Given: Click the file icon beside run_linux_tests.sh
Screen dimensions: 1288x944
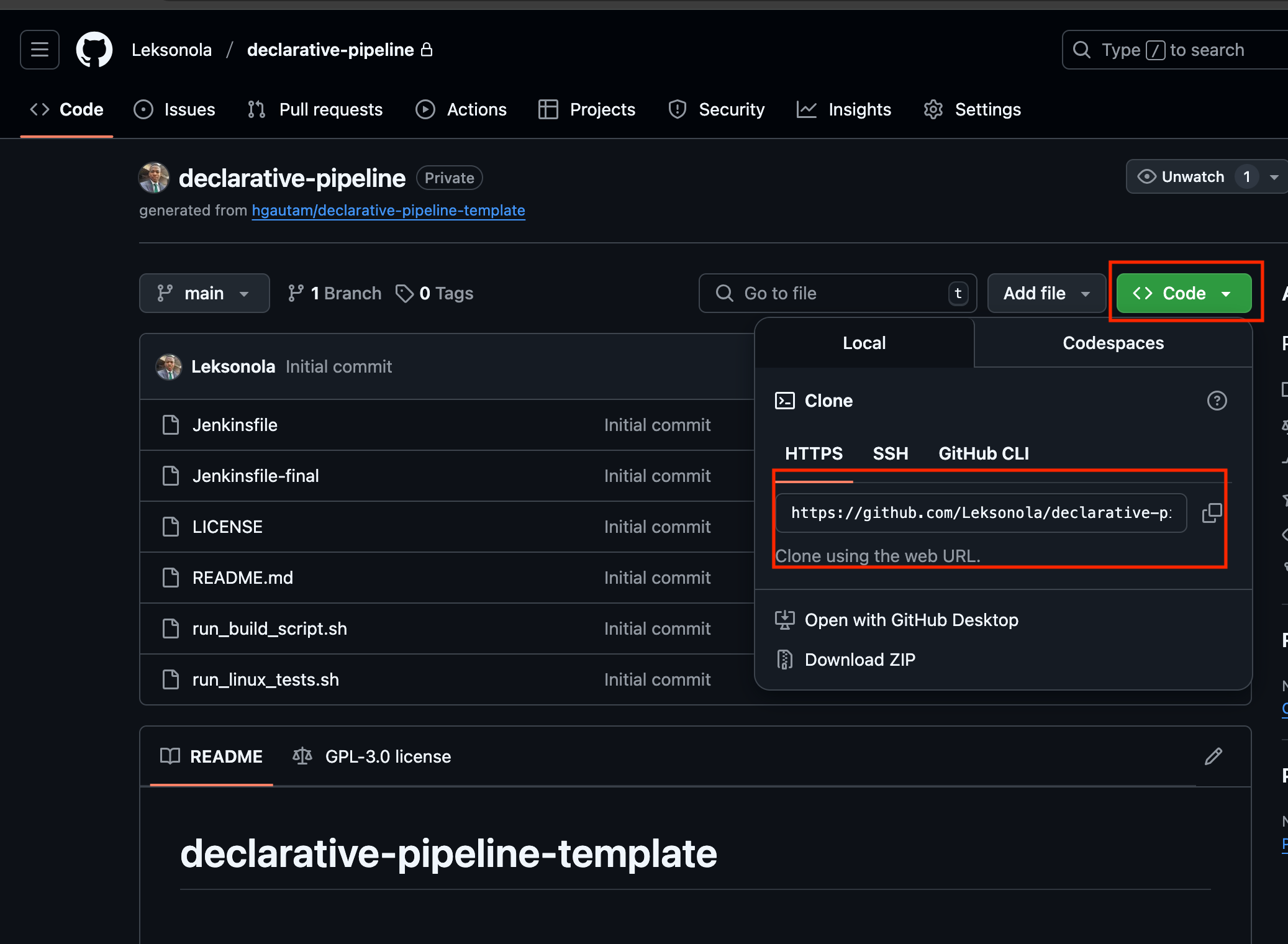Looking at the screenshot, I should pos(170,679).
